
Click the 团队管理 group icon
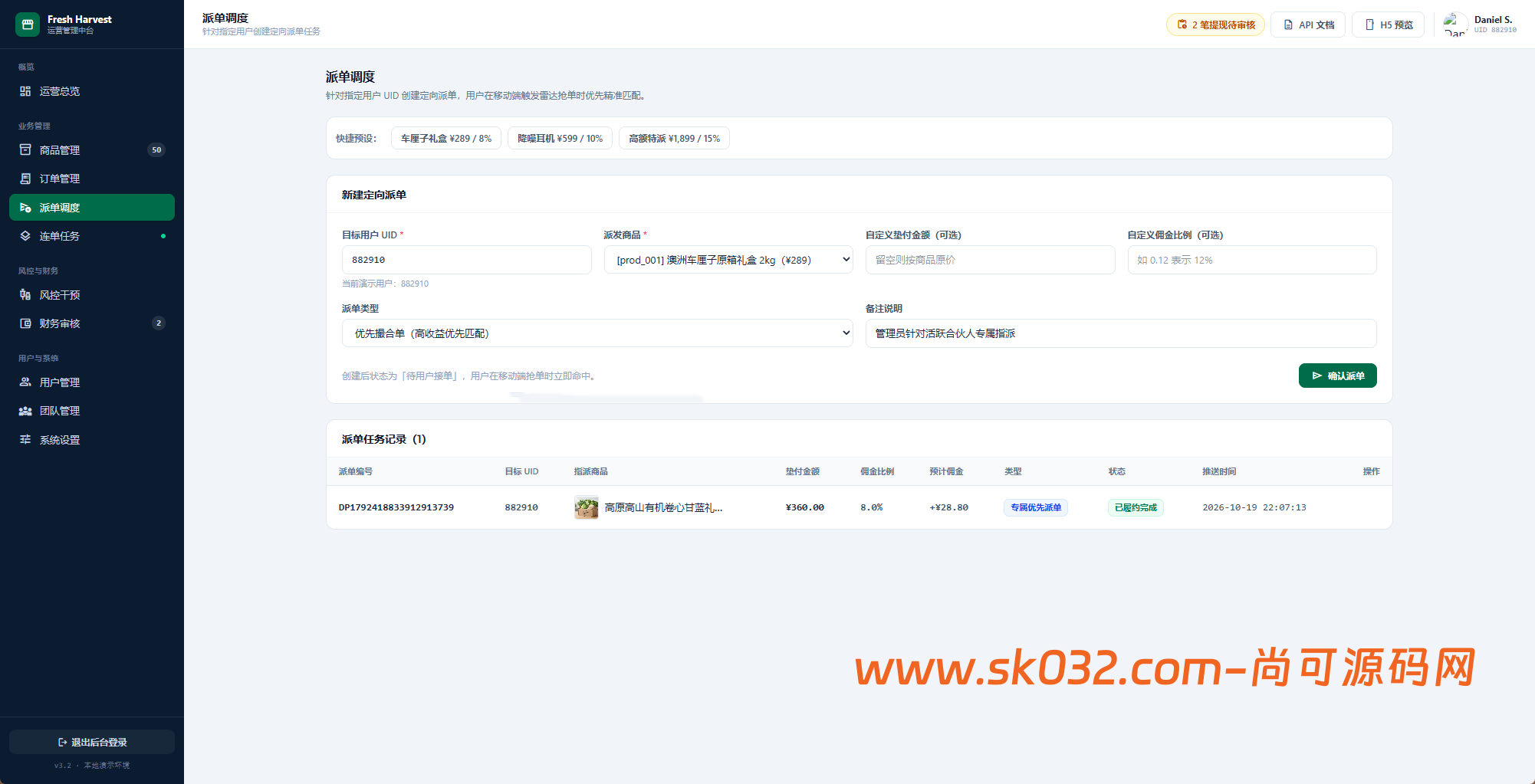[x=25, y=411]
